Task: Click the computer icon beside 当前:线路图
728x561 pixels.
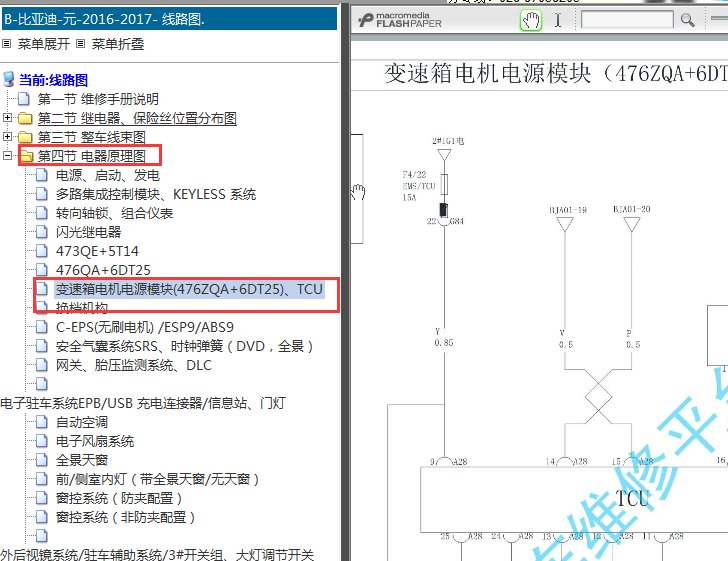Action: 9,79
